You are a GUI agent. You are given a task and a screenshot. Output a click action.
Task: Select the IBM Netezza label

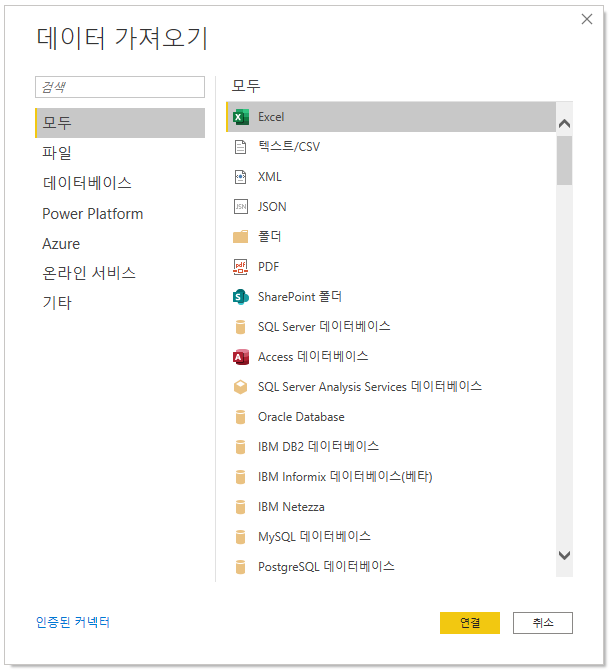(291, 507)
